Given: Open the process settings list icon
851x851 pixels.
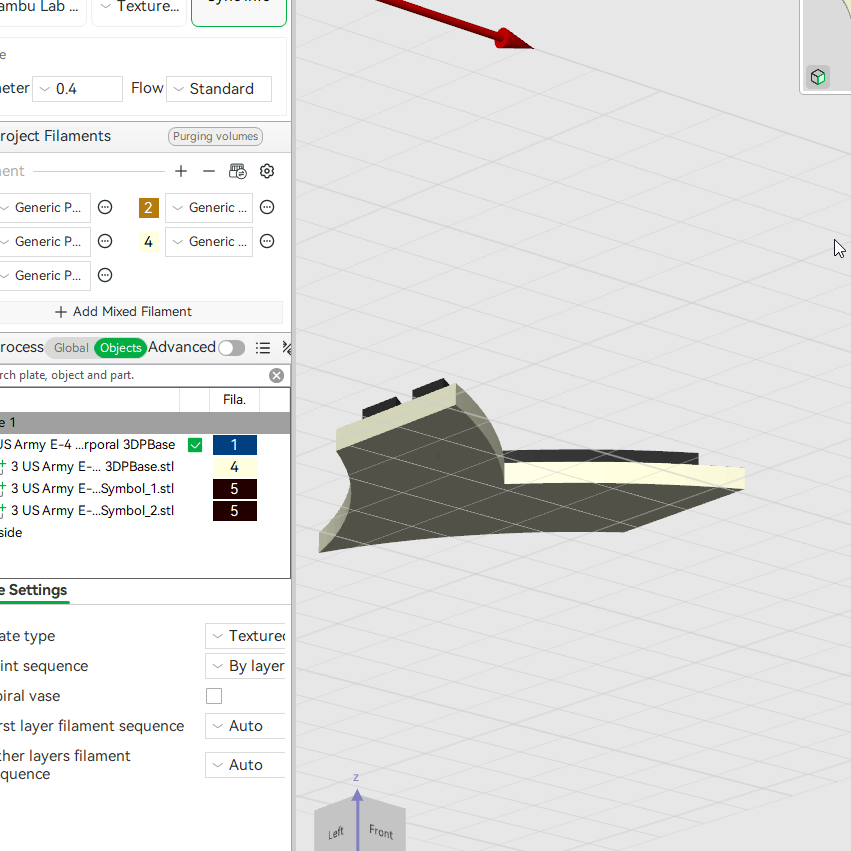Looking at the screenshot, I should click(263, 348).
